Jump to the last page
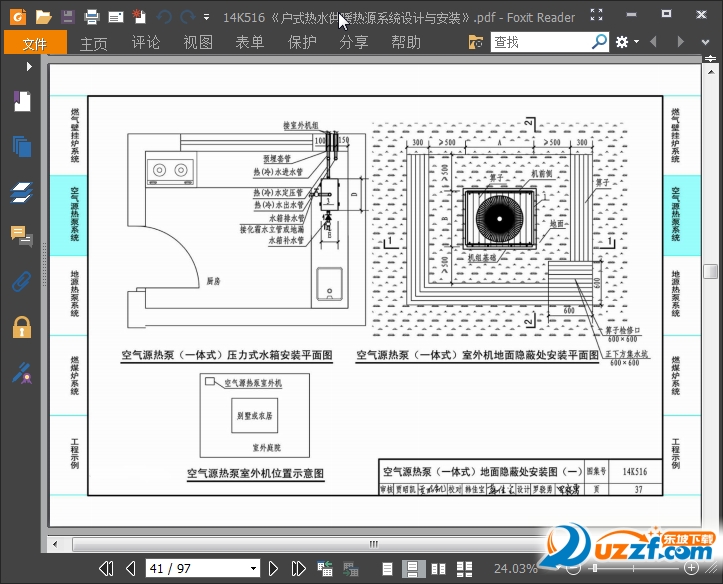 (x=298, y=568)
